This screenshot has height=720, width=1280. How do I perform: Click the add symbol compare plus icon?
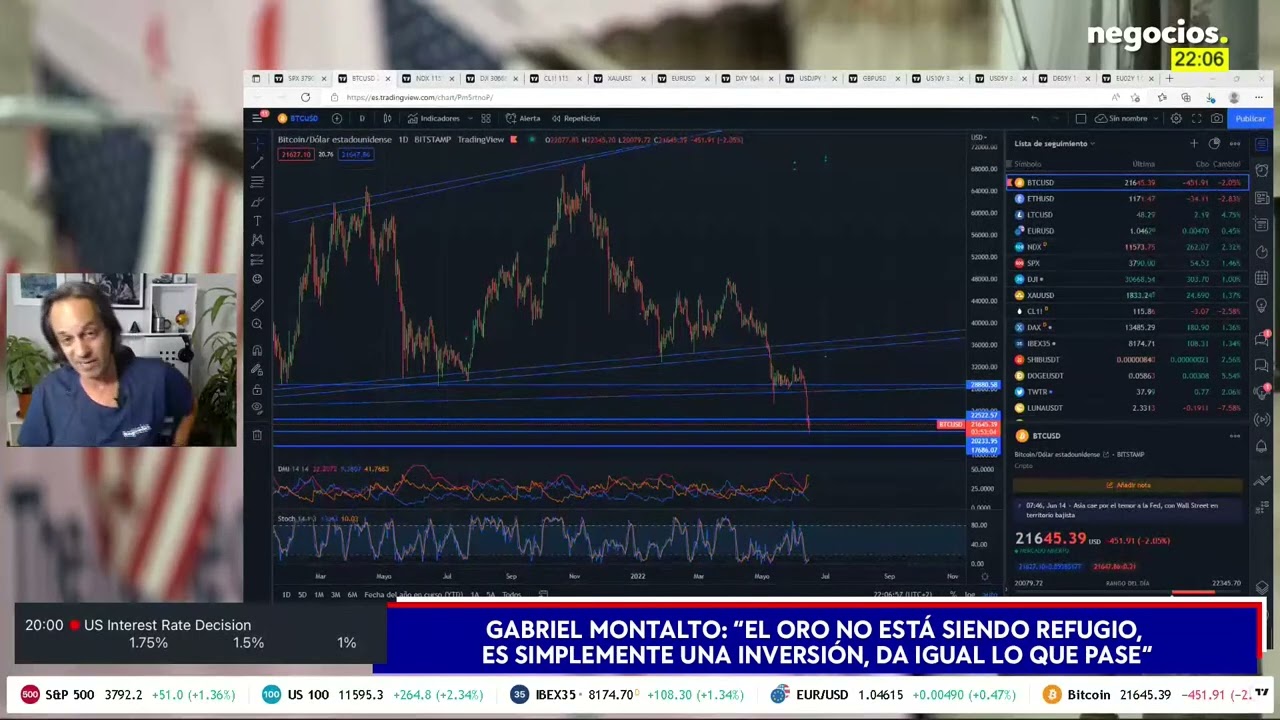[336, 118]
